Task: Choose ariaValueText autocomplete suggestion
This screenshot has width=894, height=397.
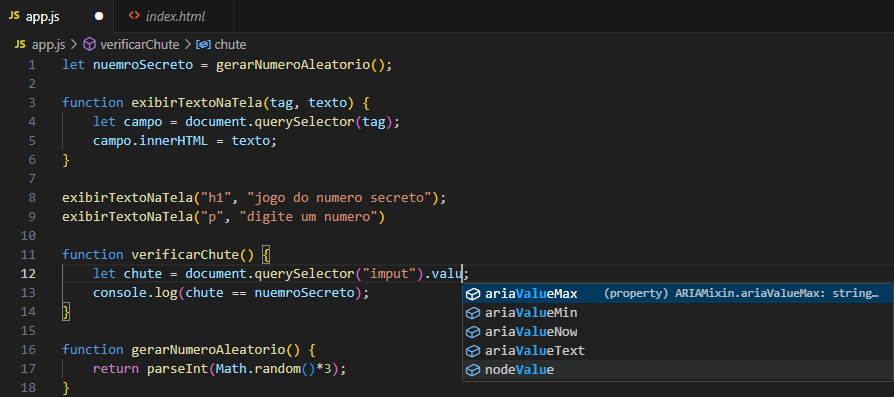Action: tap(678, 351)
